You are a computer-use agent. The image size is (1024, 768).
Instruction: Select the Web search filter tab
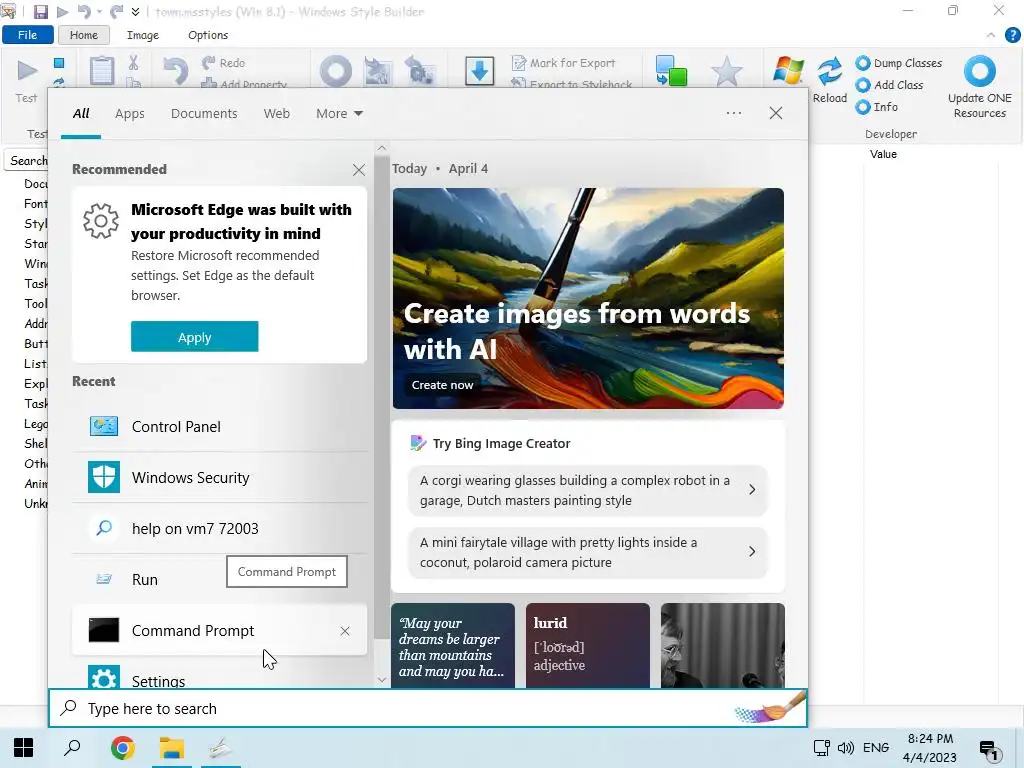click(276, 114)
